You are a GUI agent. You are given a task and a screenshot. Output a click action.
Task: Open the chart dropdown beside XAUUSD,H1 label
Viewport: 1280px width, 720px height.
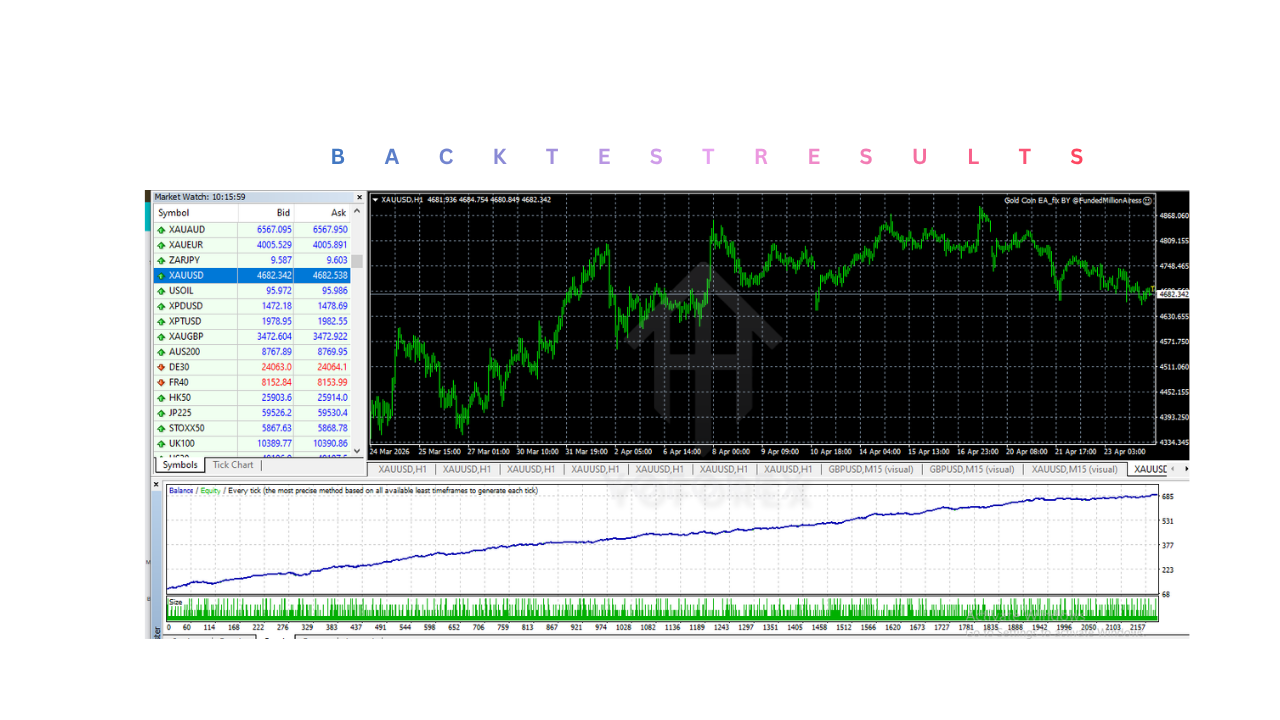tap(376, 199)
